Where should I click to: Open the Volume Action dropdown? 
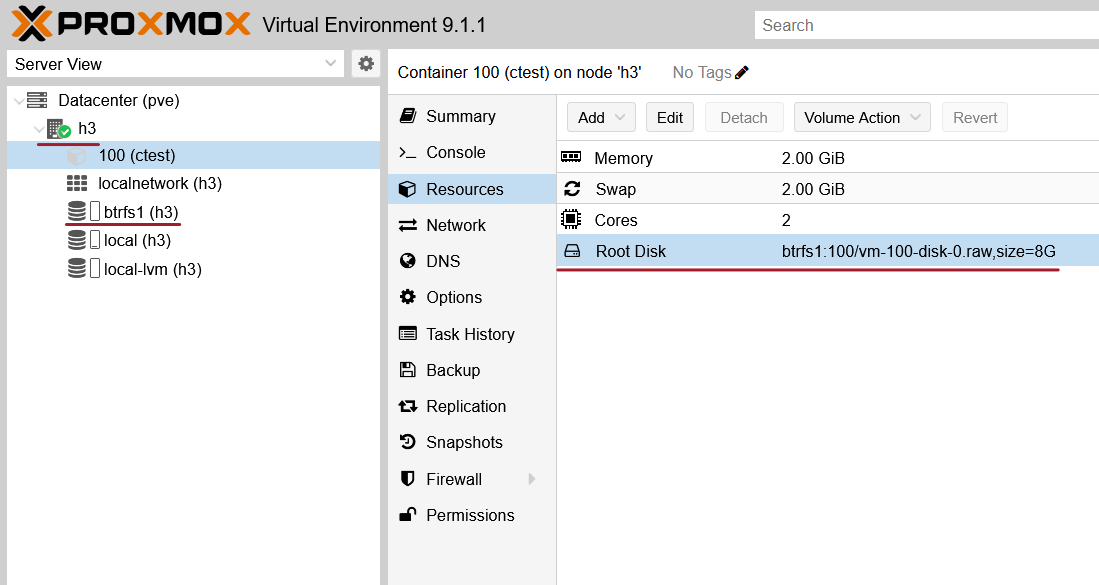[x=862, y=118]
